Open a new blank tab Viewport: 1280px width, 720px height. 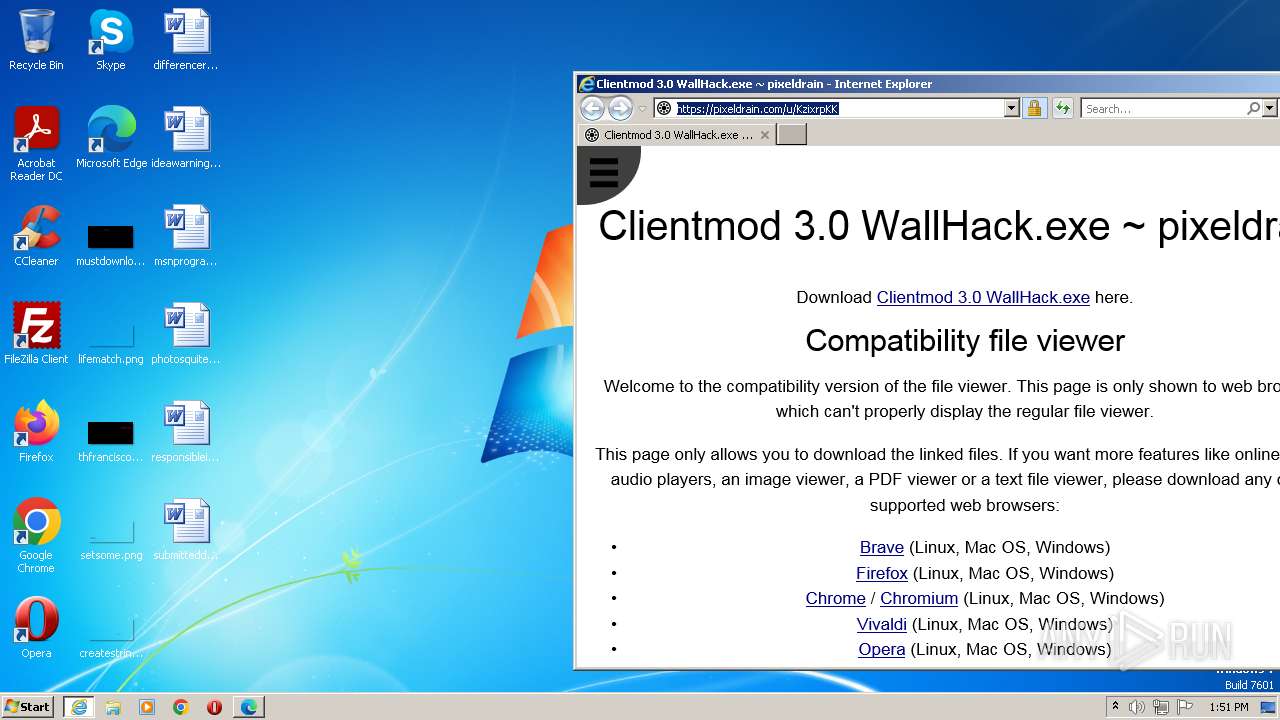point(791,135)
